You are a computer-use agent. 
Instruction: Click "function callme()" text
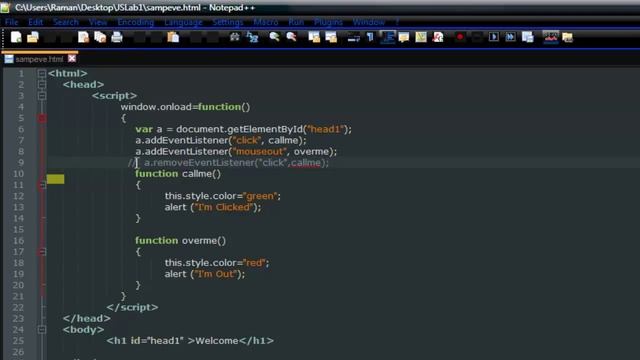178,174
